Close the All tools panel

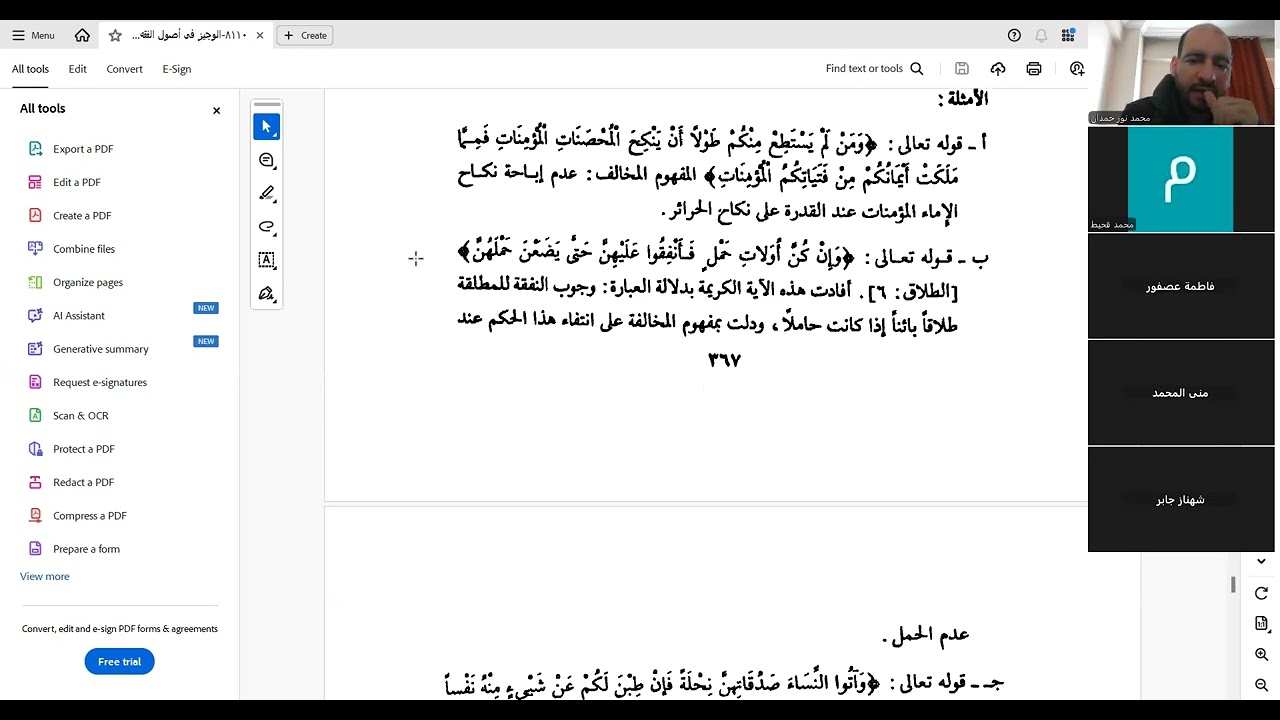tap(216, 110)
